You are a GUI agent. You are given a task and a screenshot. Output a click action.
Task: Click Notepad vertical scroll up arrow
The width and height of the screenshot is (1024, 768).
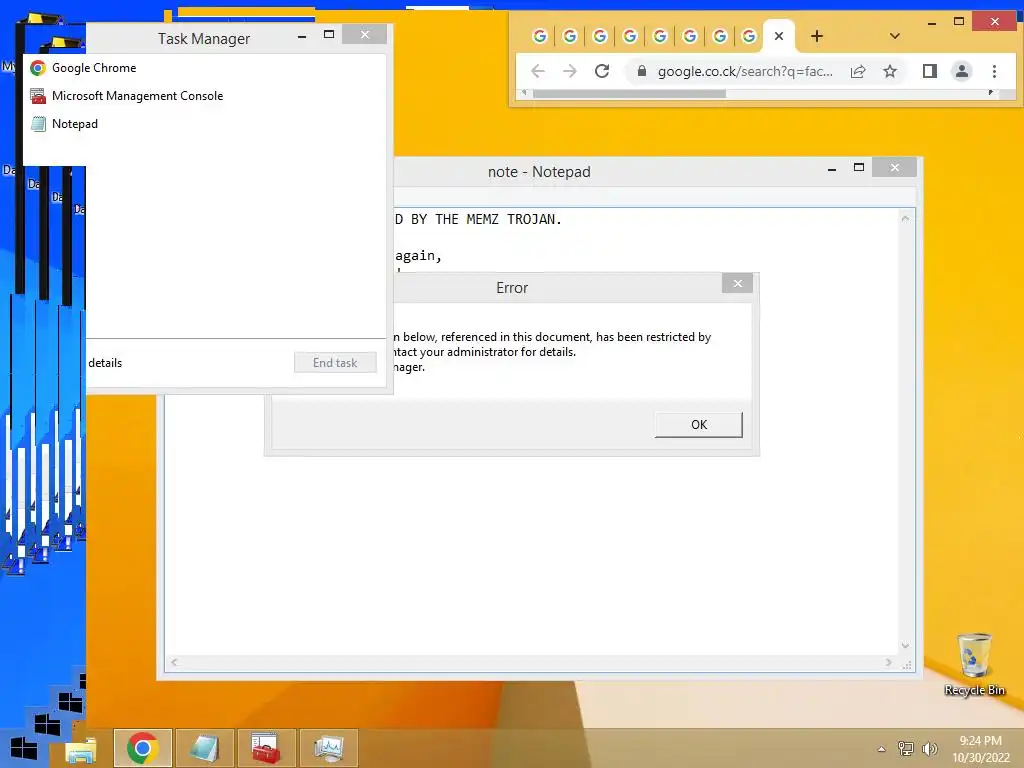click(905, 218)
